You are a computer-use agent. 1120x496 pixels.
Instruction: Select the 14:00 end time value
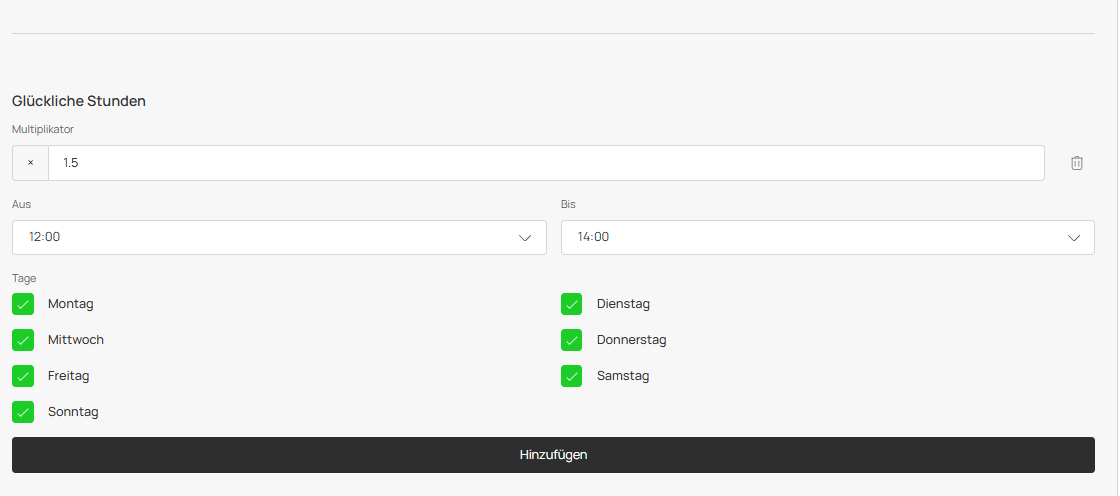tap(594, 237)
